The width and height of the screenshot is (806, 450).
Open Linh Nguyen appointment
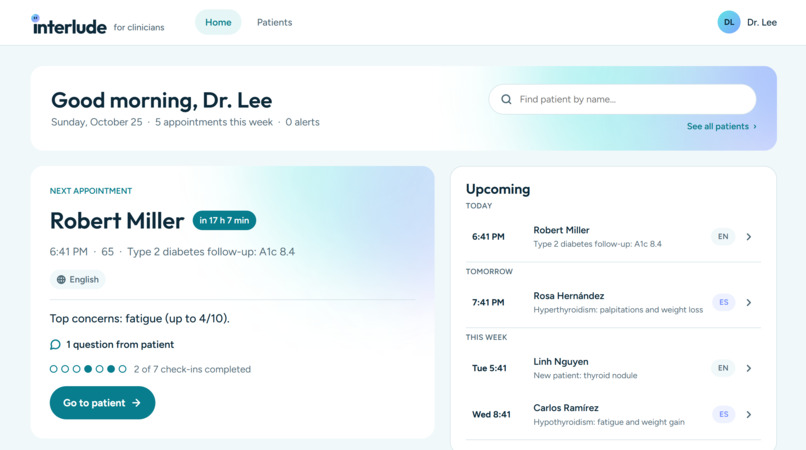(x=613, y=368)
